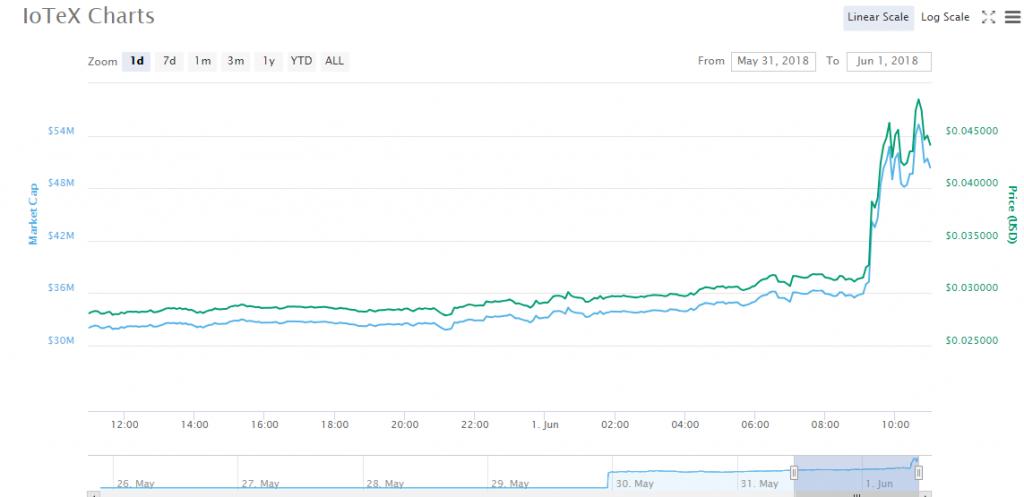
Task: Switch to Linear Scale
Action: click(878, 18)
